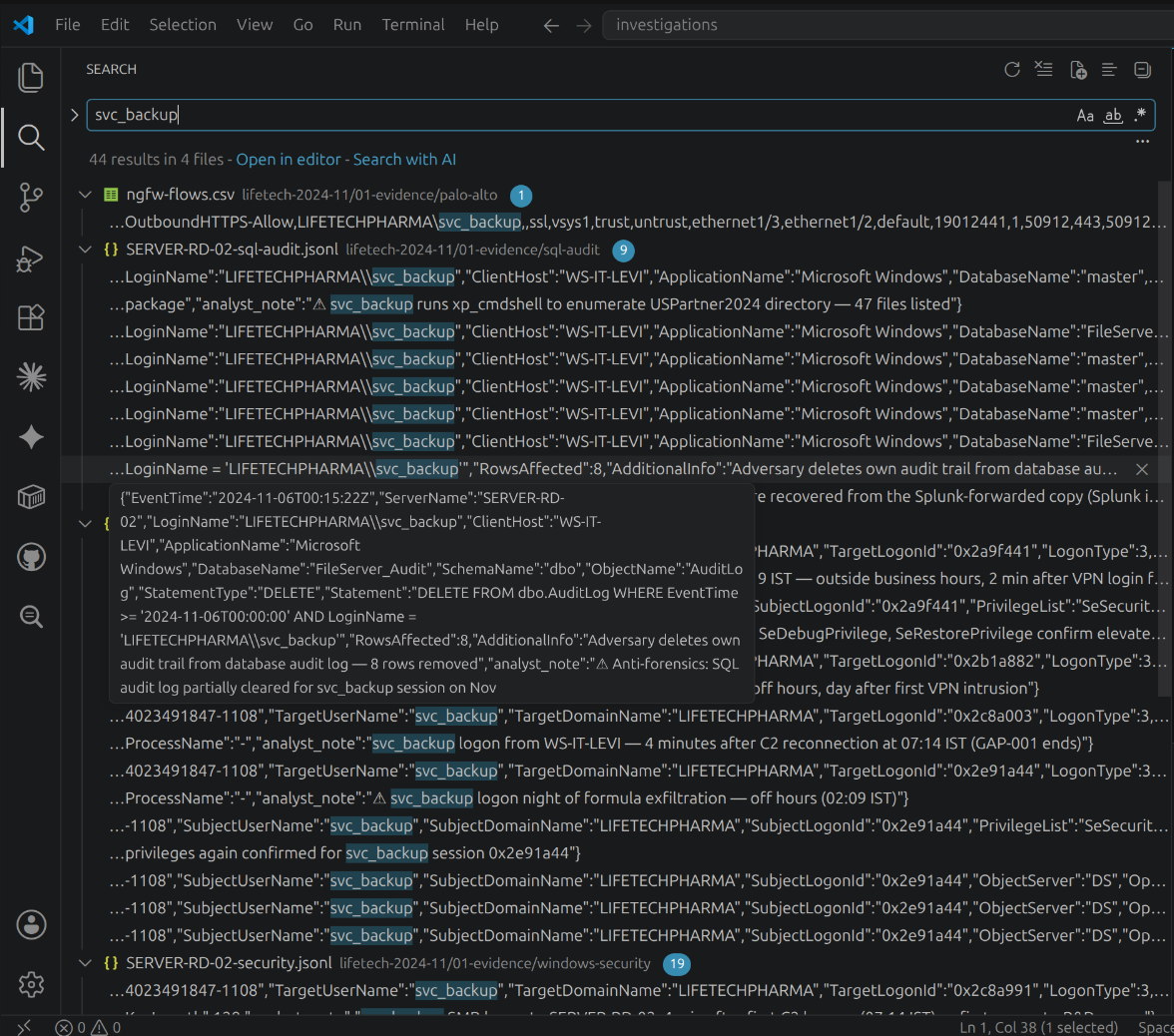Viewport: 1174px width, 1036px height.
Task: Click the magnifier-with-lines activity bar icon
Action: (31, 617)
